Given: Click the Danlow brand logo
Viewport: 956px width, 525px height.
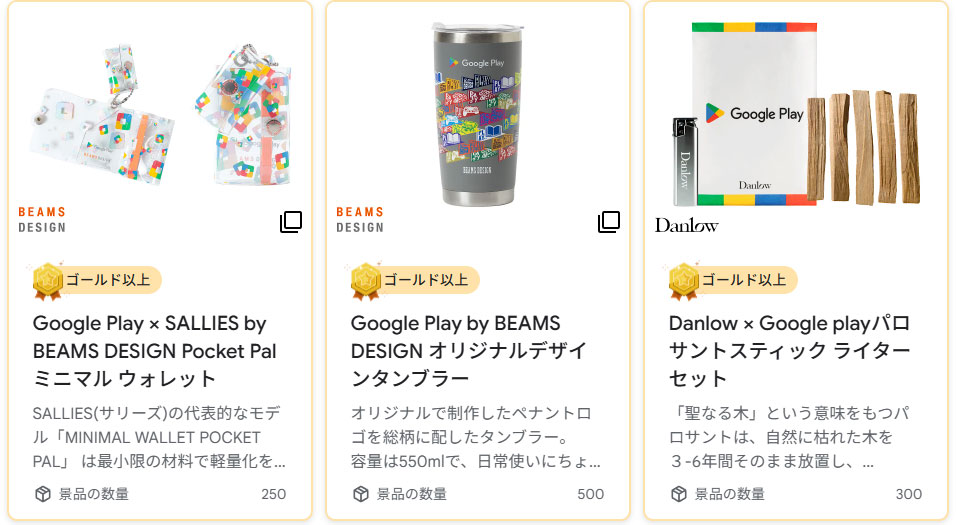Looking at the screenshot, I should 686,225.
